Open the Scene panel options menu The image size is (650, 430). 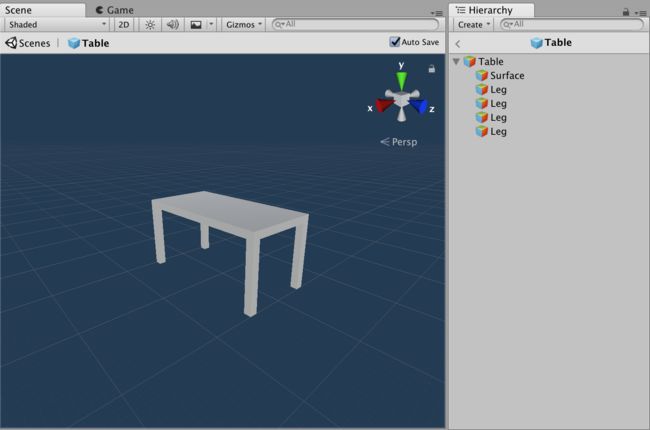[x=437, y=13]
